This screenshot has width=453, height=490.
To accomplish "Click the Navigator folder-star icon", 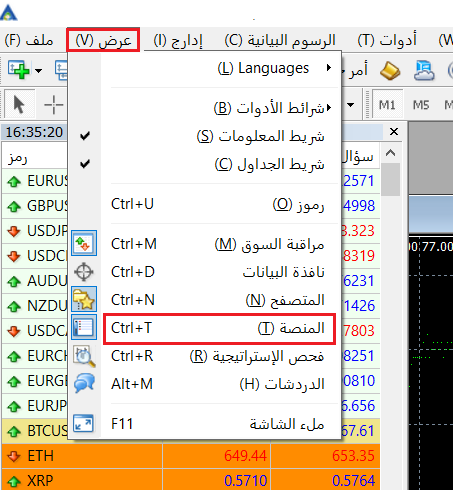I will click(84, 299).
